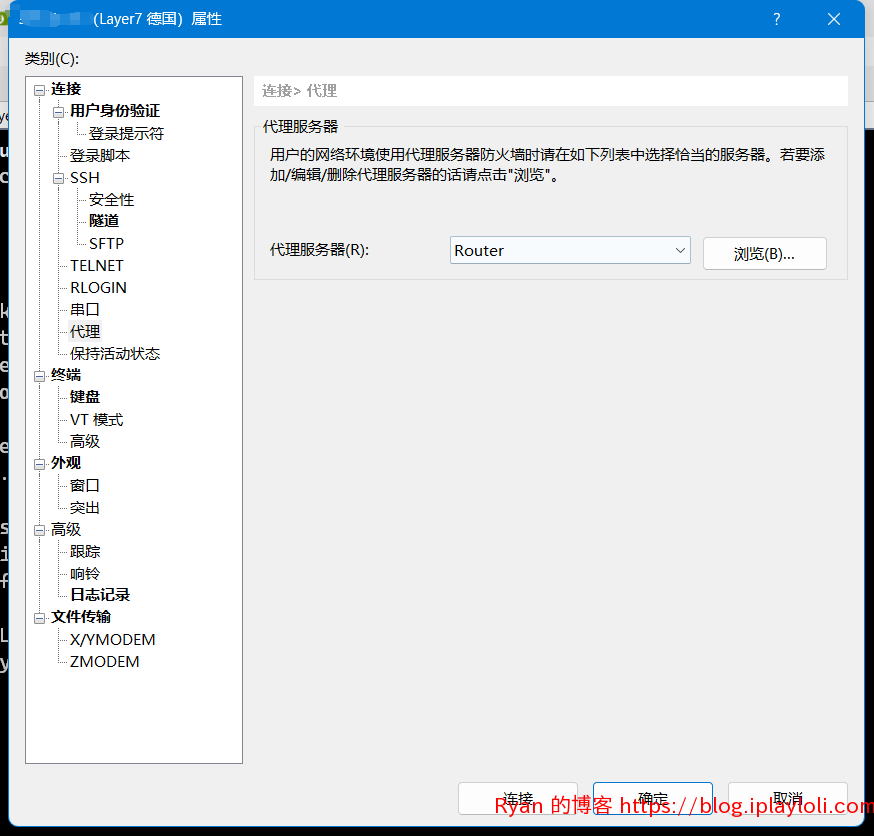874x836 pixels.
Task: Click the 浏览(B)... button
Action: [764, 254]
